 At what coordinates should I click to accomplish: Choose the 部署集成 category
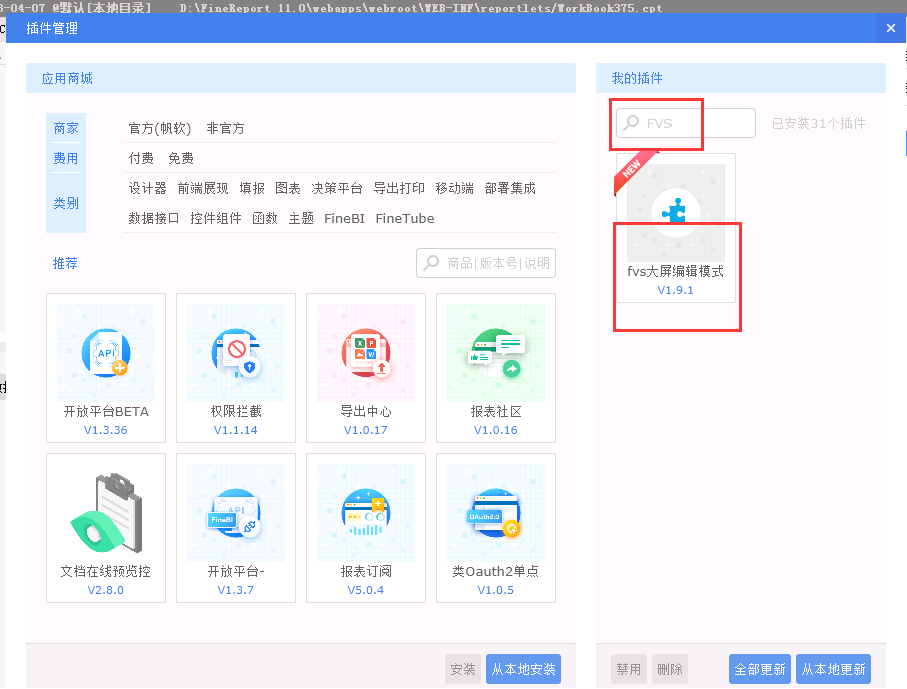pyautogui.click(x=510, y=188)
